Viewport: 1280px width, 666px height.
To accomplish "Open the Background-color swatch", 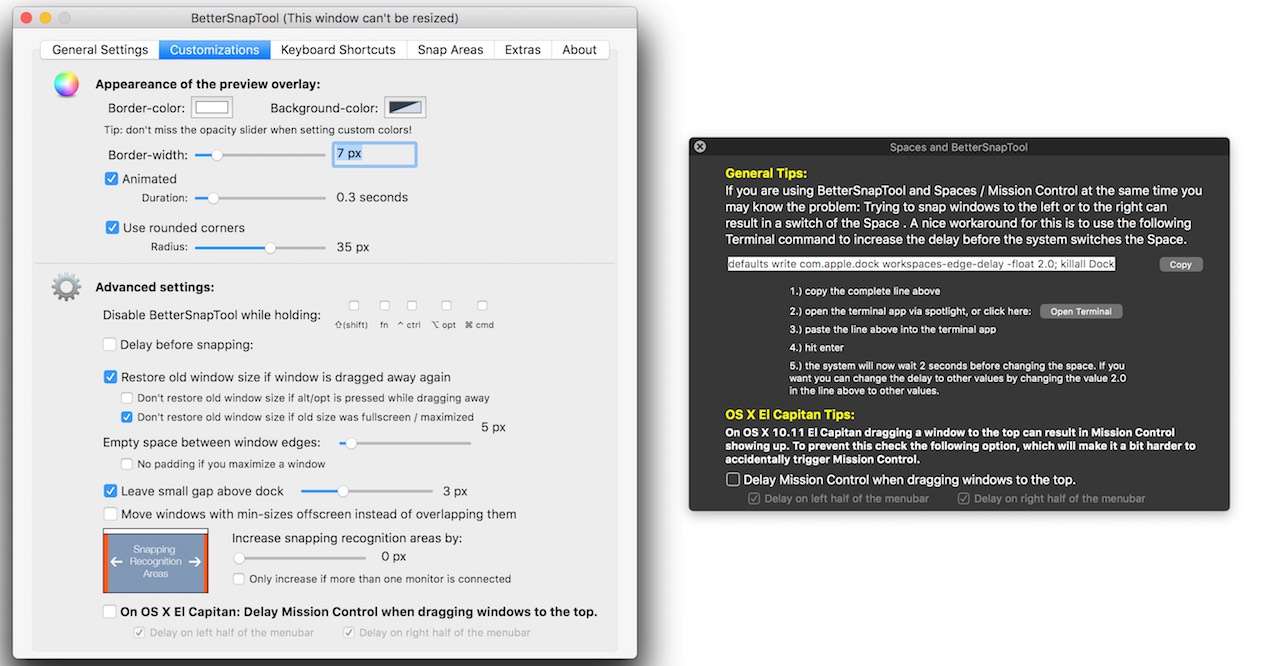I will (x=406, y=108).
